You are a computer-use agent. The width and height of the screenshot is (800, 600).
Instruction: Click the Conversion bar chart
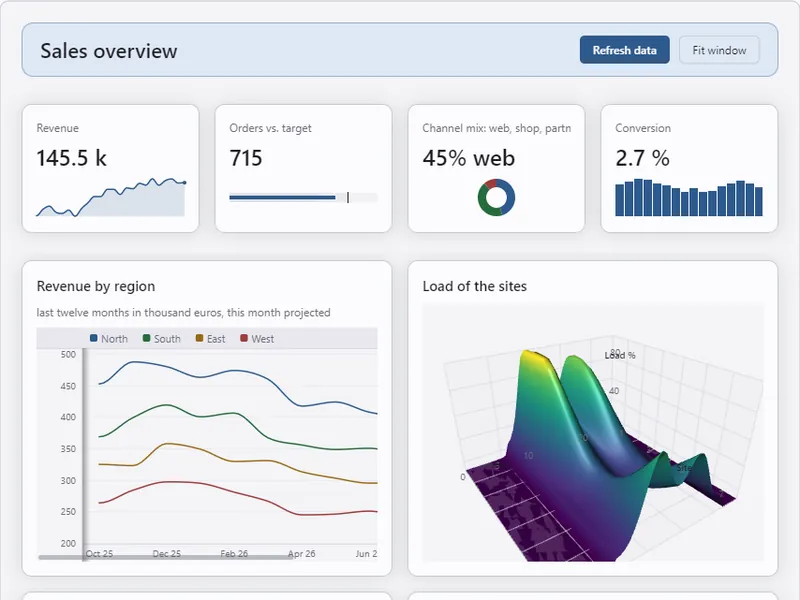pos(689,197)
